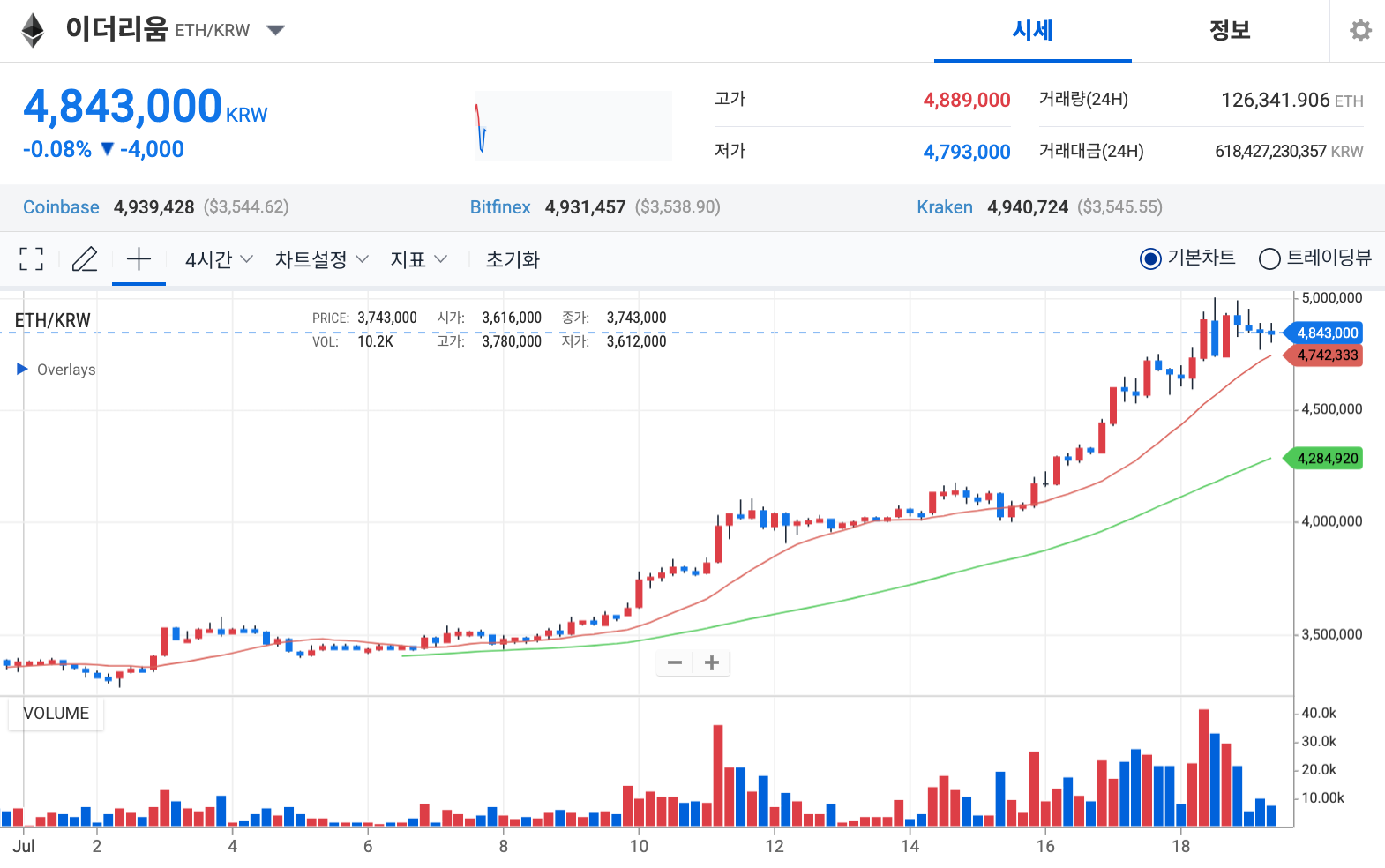The width and height of the screenshot is (1385, 868).
Task: Click the Coinbase $3,544.62 dollar price
Action: [x=246, y=207]
